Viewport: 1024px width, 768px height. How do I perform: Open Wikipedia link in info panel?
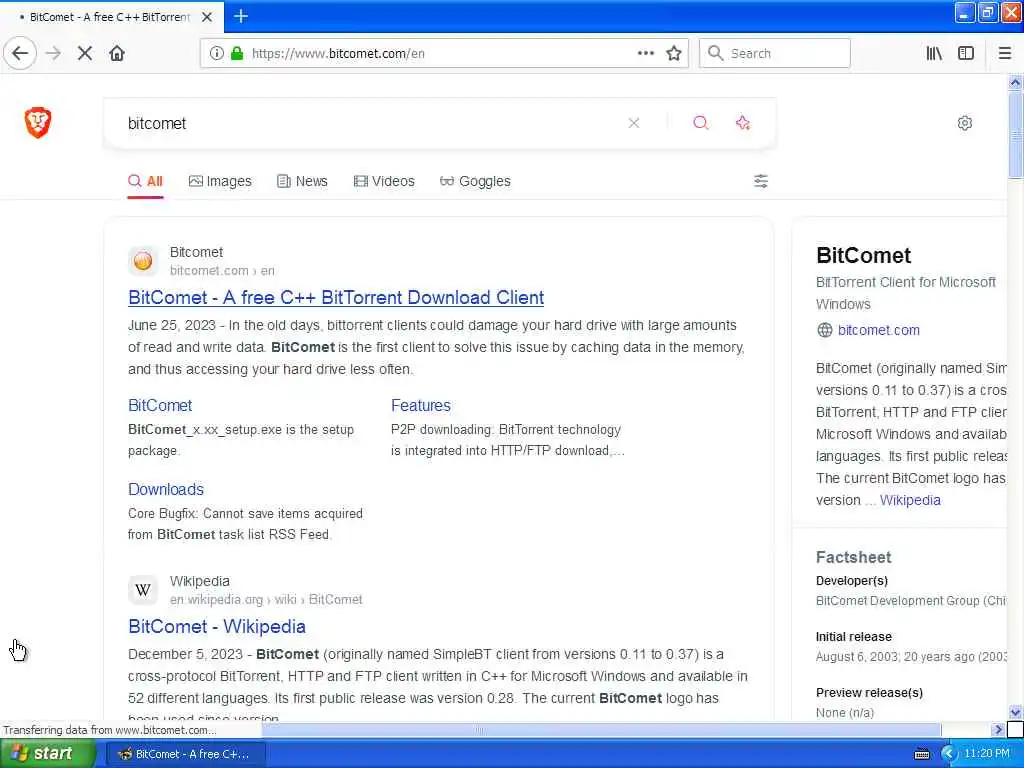[910, 500]
